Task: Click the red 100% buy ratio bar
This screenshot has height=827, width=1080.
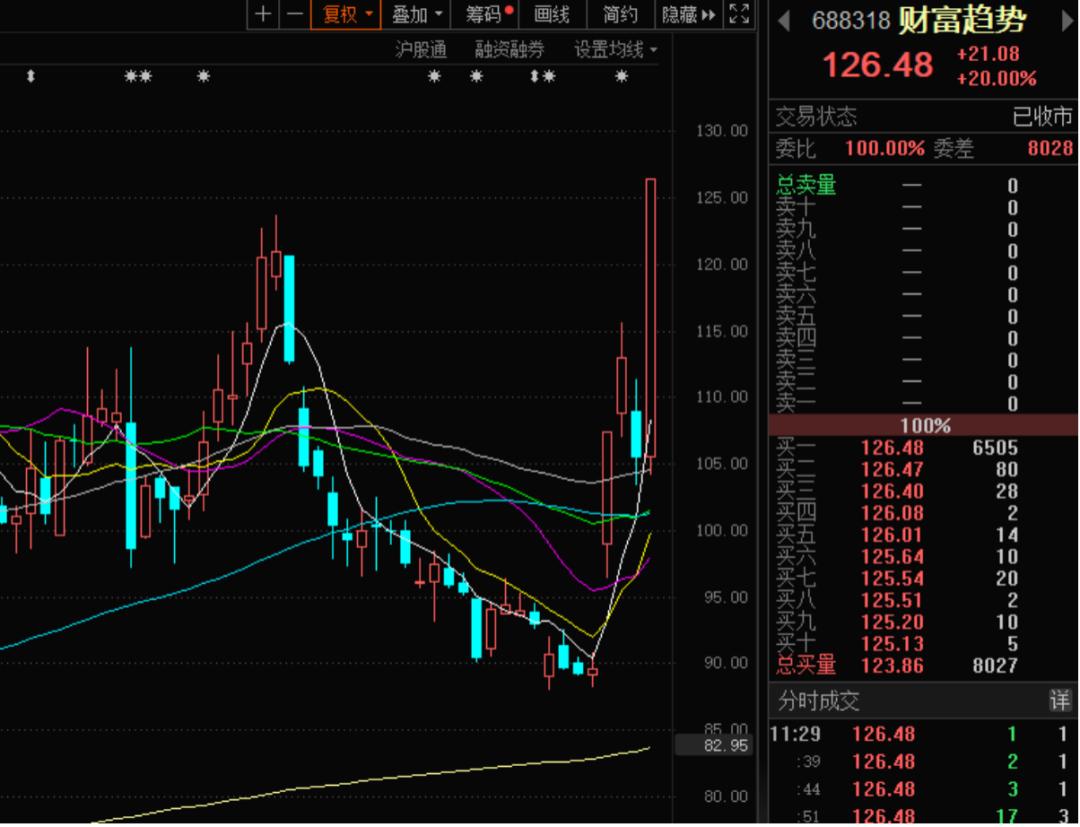Action: point(924,425)
